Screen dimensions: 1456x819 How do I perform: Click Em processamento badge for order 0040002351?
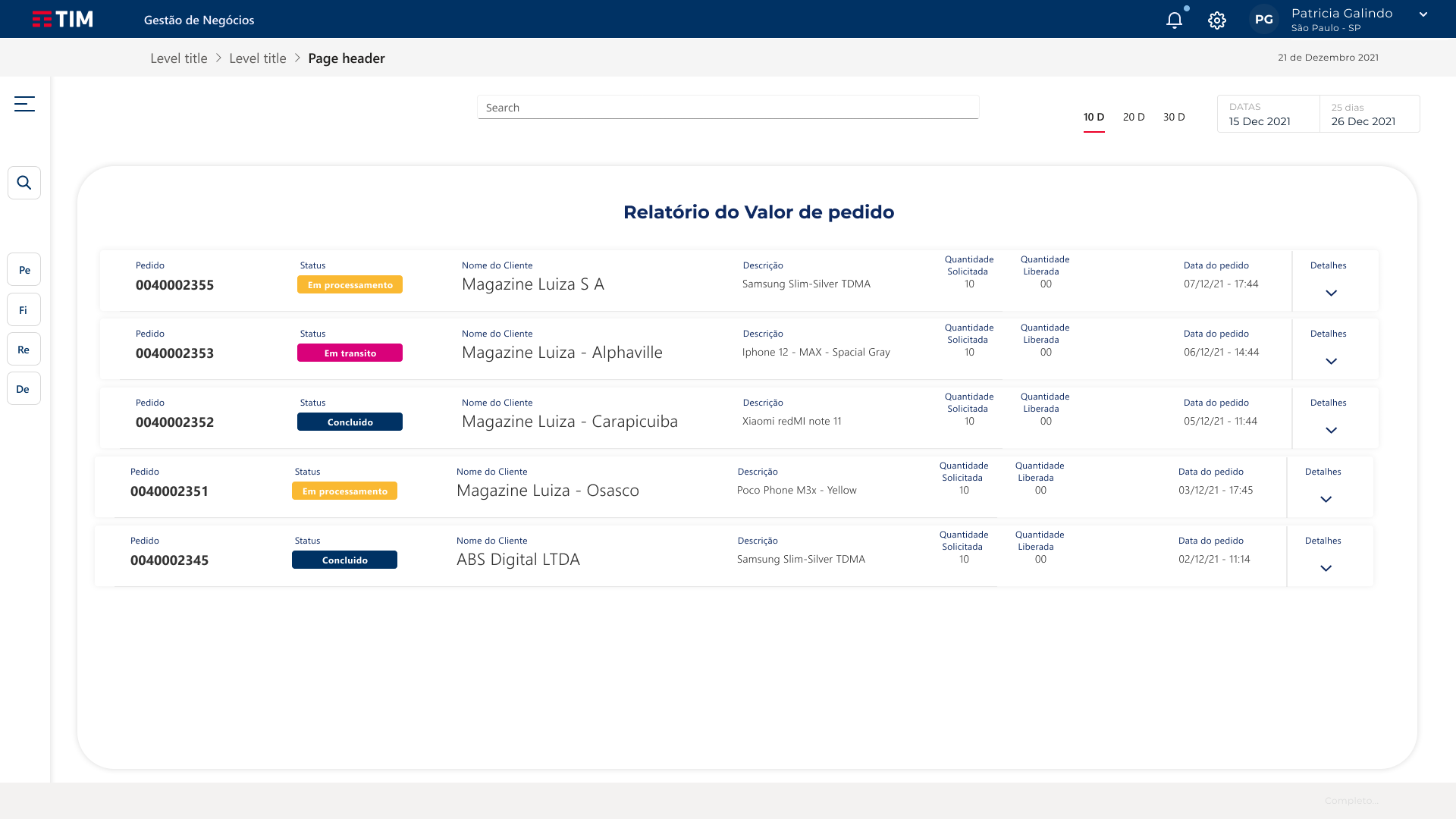[344, 491]
